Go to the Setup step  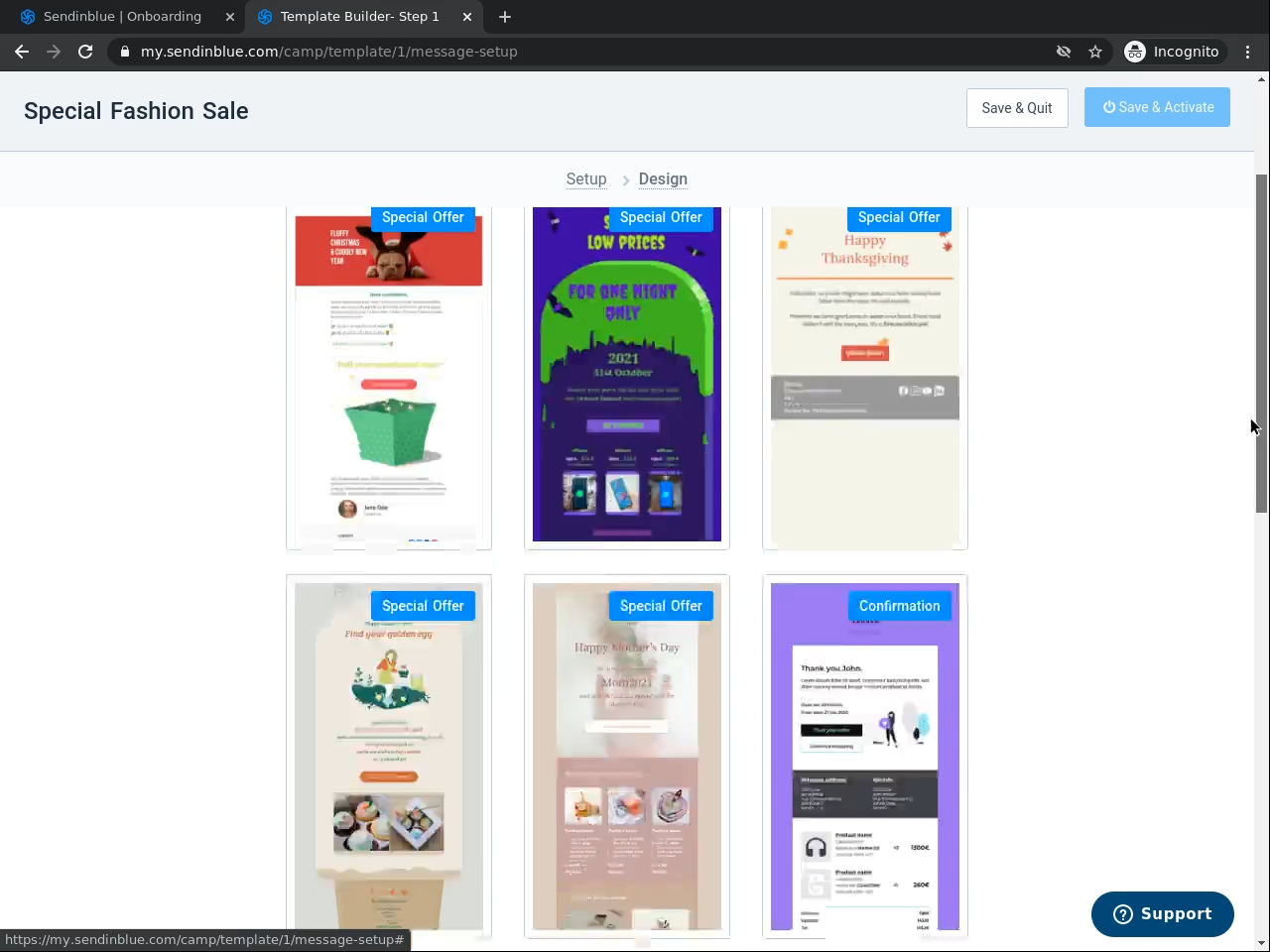coord(586,179)
